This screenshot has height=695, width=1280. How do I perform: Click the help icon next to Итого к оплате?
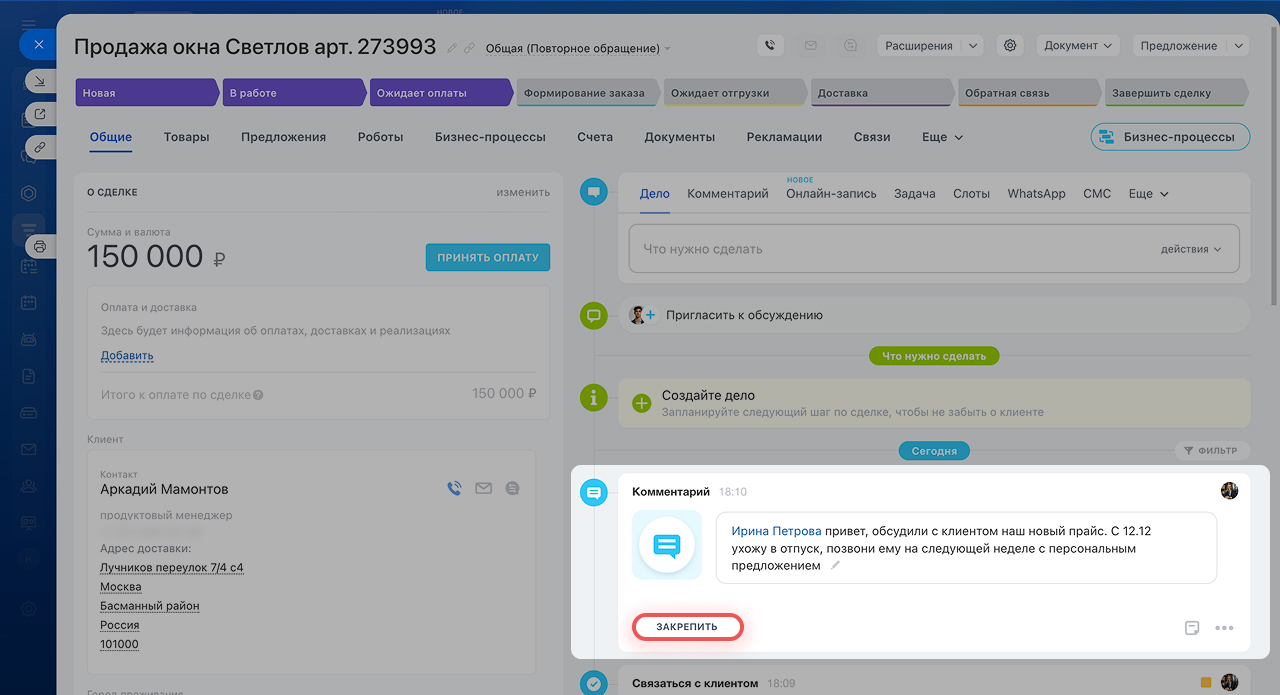(x=258, y=395)
